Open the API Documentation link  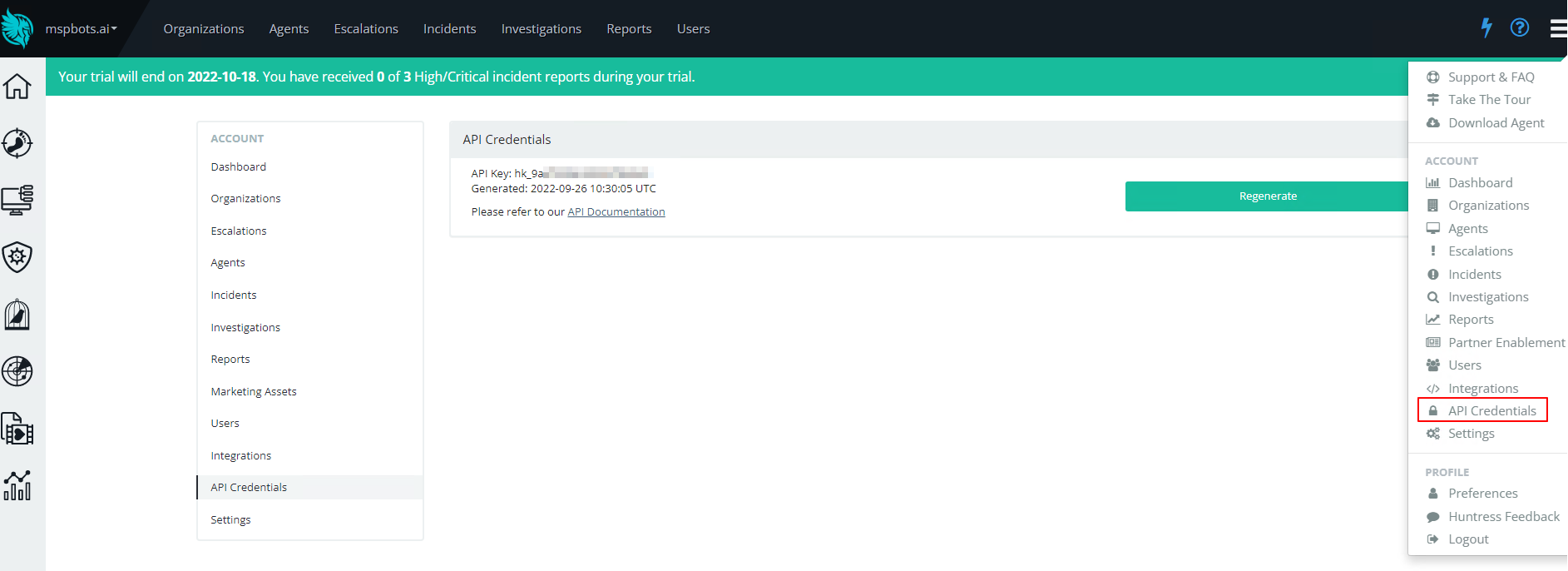pyautogui.click(x=616, y=212)
